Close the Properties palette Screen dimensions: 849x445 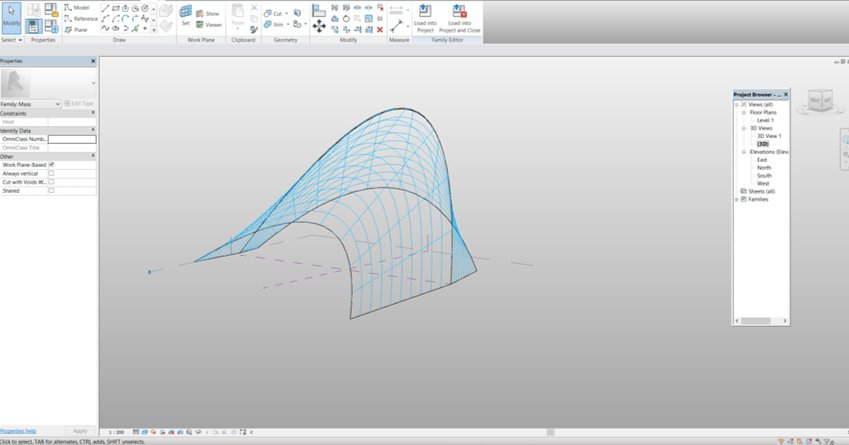click(x=93, y=61)
